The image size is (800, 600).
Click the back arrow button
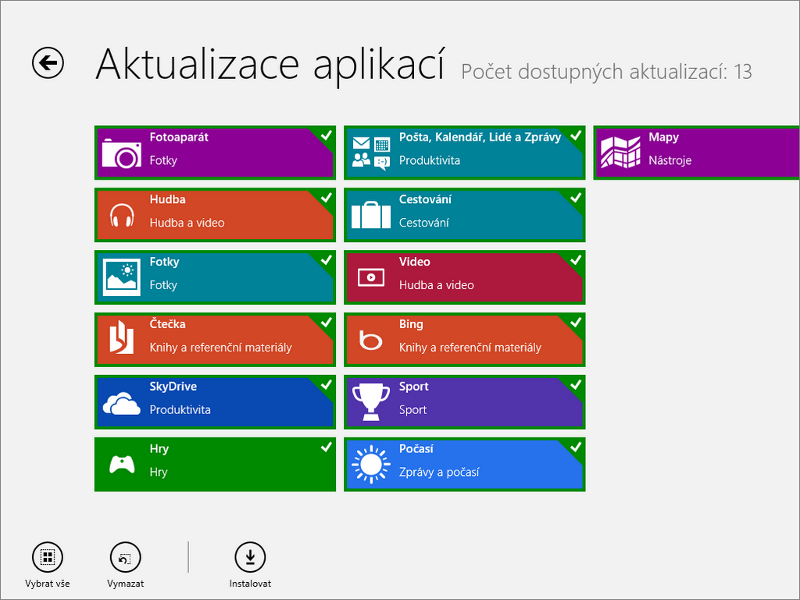tap(48, 63)
